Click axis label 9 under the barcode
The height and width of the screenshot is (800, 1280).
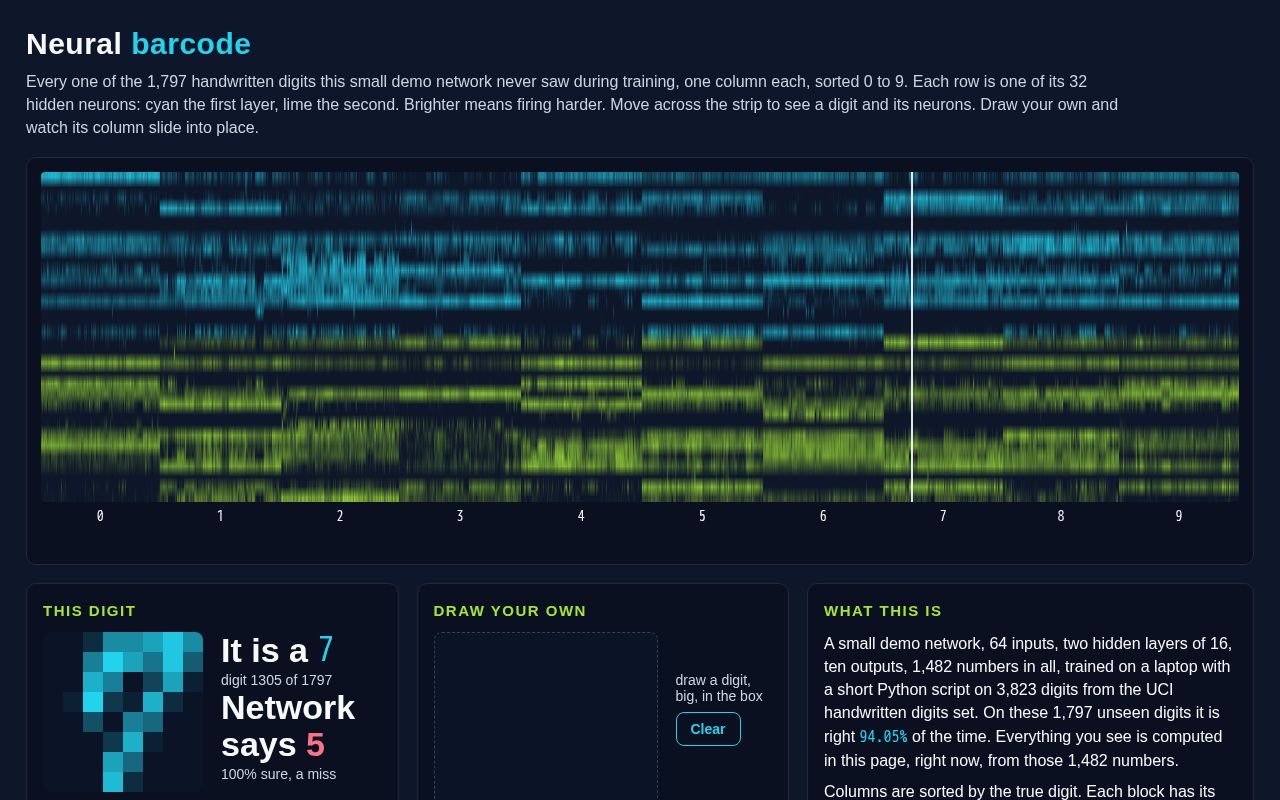click(1179, 516)
